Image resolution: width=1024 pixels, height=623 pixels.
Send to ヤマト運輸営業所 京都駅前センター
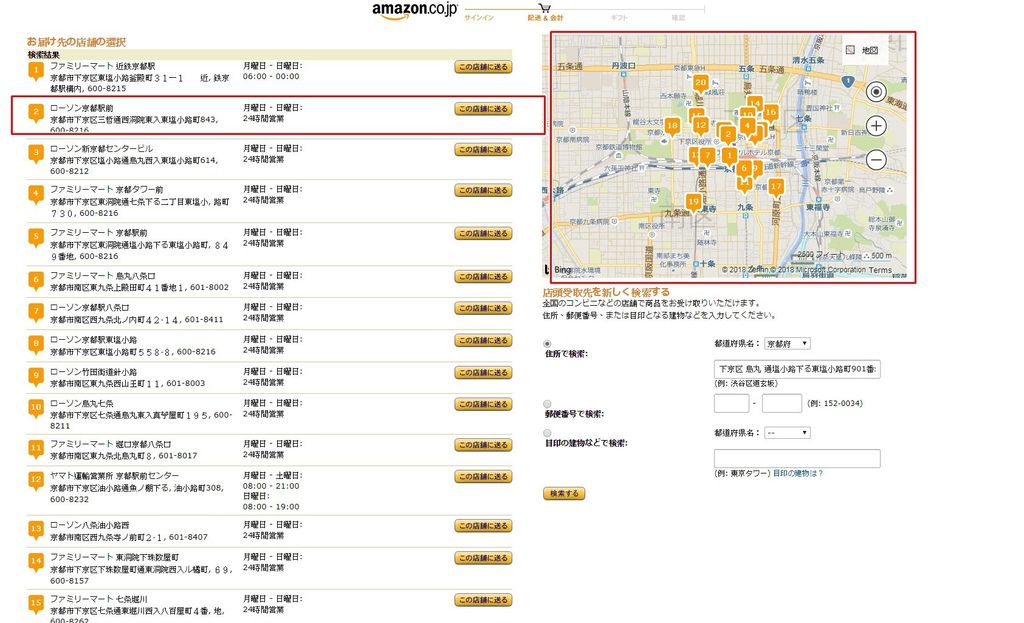coord(483,477)
